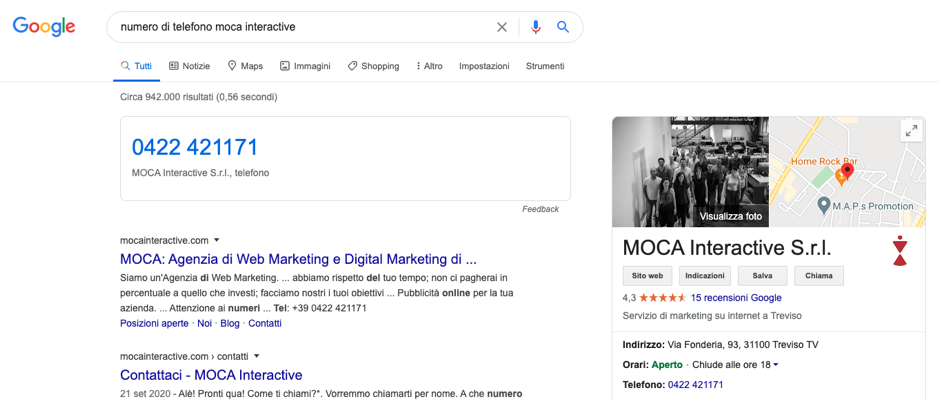Open the Shopping tab
939x400 pixels.
click(373, 66)
